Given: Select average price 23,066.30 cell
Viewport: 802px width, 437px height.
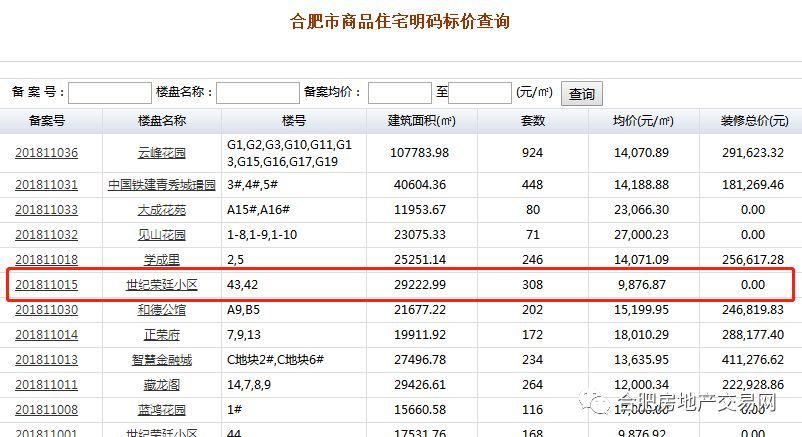Looking at the screenshot, I should pyautogui.click(x=641, y=209).
